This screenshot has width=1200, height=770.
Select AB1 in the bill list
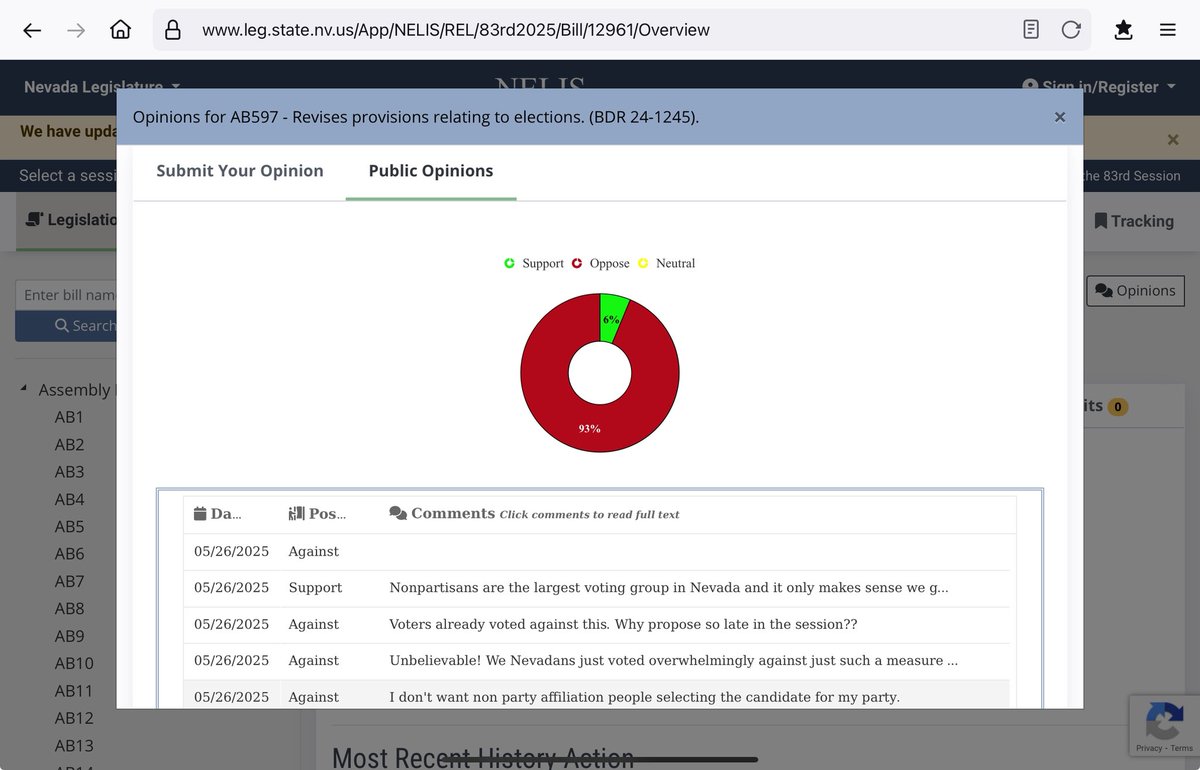pyautogui.click(x=69, y=417)
